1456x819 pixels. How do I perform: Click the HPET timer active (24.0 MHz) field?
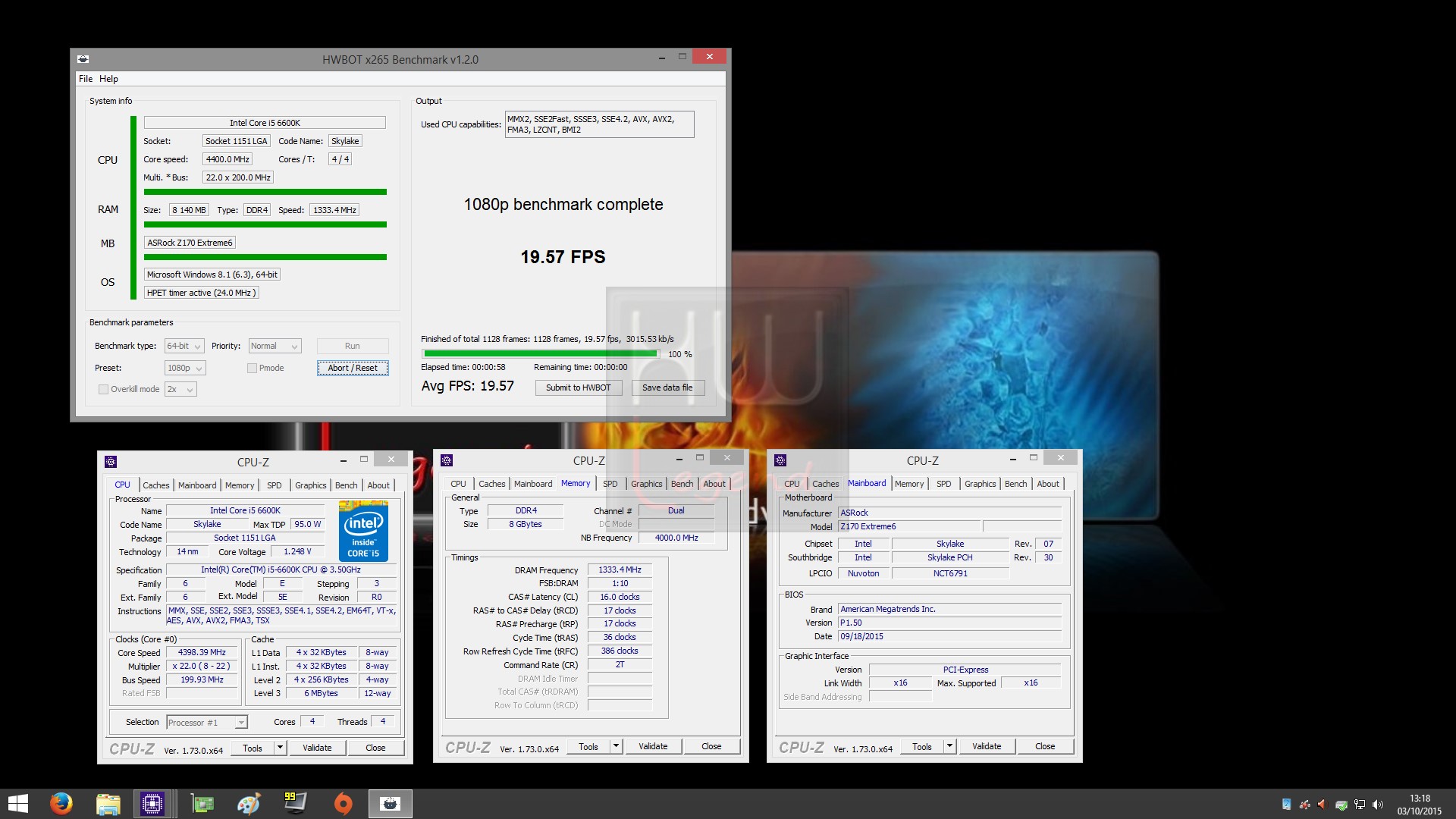202,293
